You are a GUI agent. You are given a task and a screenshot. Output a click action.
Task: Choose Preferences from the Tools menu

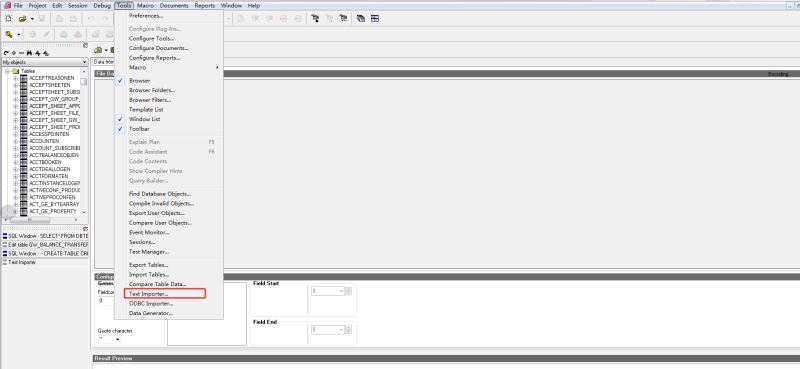pyautogui.click(x=146, y=16)
